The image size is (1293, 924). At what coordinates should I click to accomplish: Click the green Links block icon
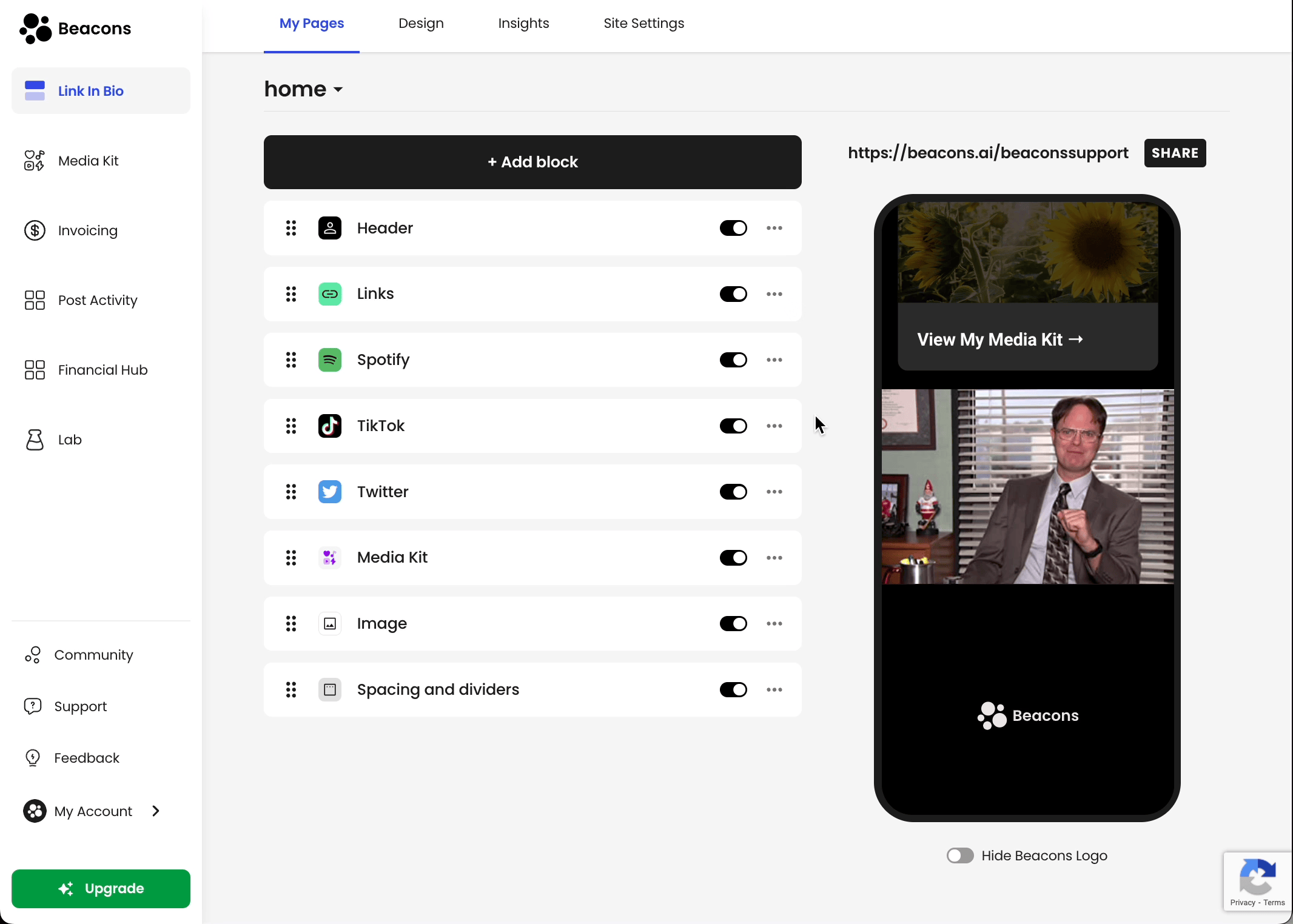(x=330, y=294)
